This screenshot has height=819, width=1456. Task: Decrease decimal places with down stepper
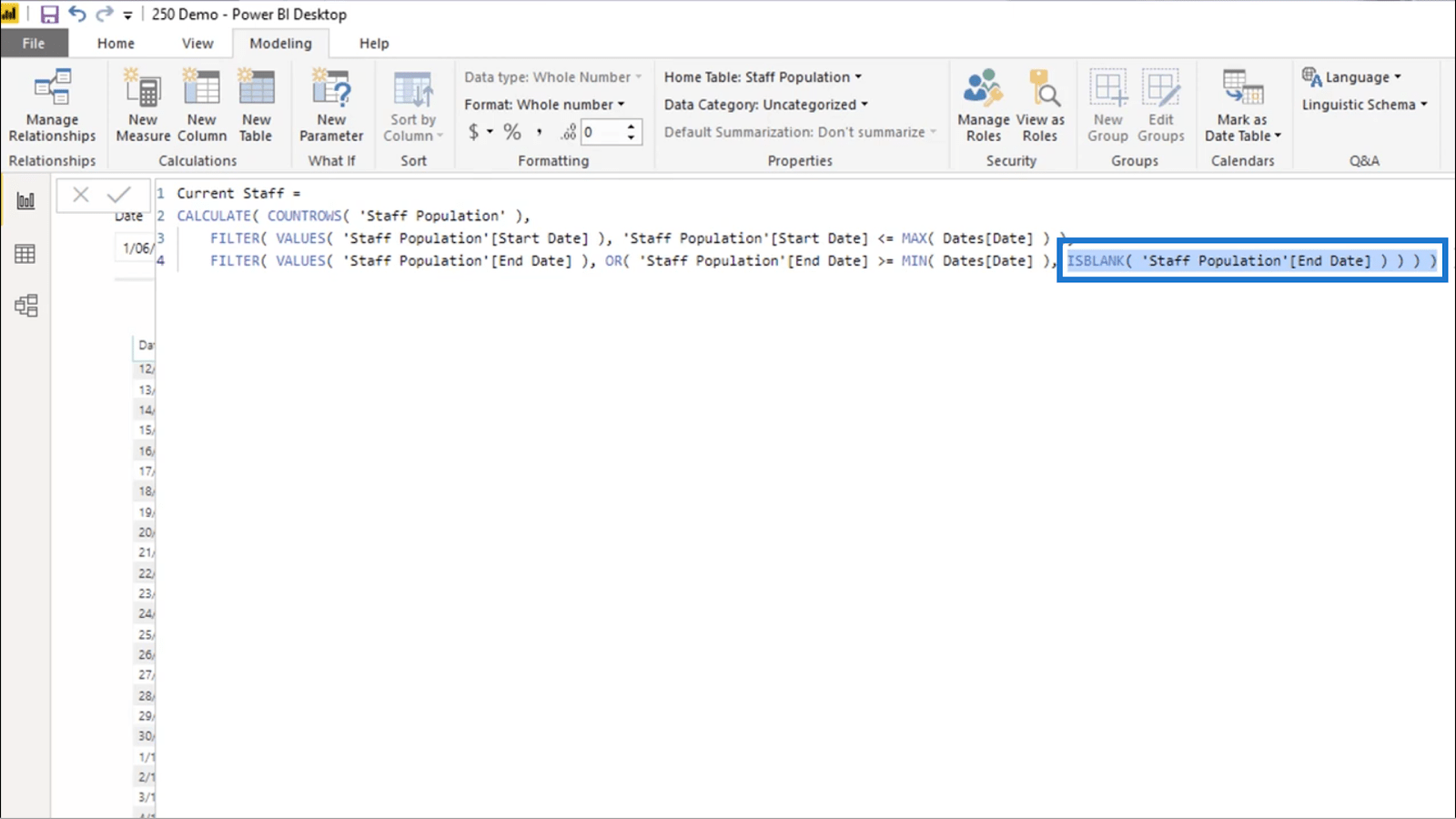[631, 138]
